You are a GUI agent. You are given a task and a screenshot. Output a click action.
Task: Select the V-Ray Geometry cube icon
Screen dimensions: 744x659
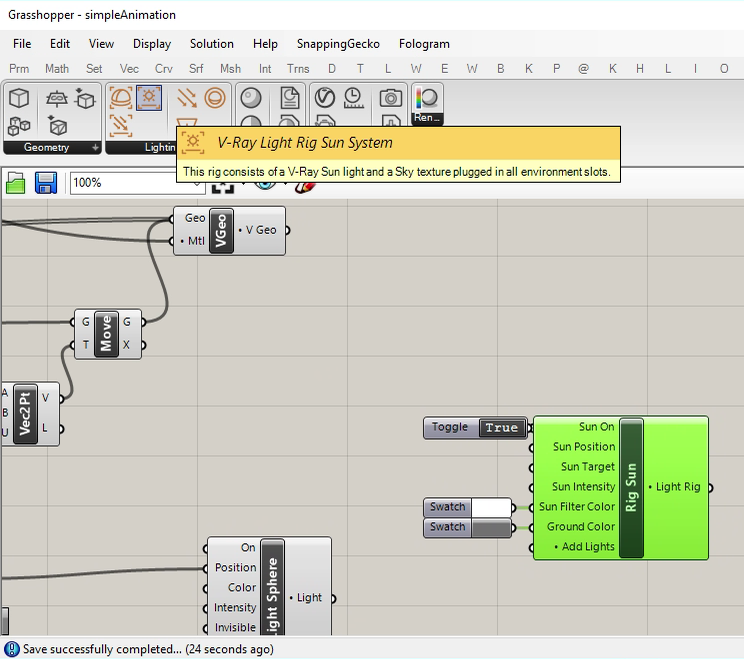pyautogui.click(x=19, y=98)
